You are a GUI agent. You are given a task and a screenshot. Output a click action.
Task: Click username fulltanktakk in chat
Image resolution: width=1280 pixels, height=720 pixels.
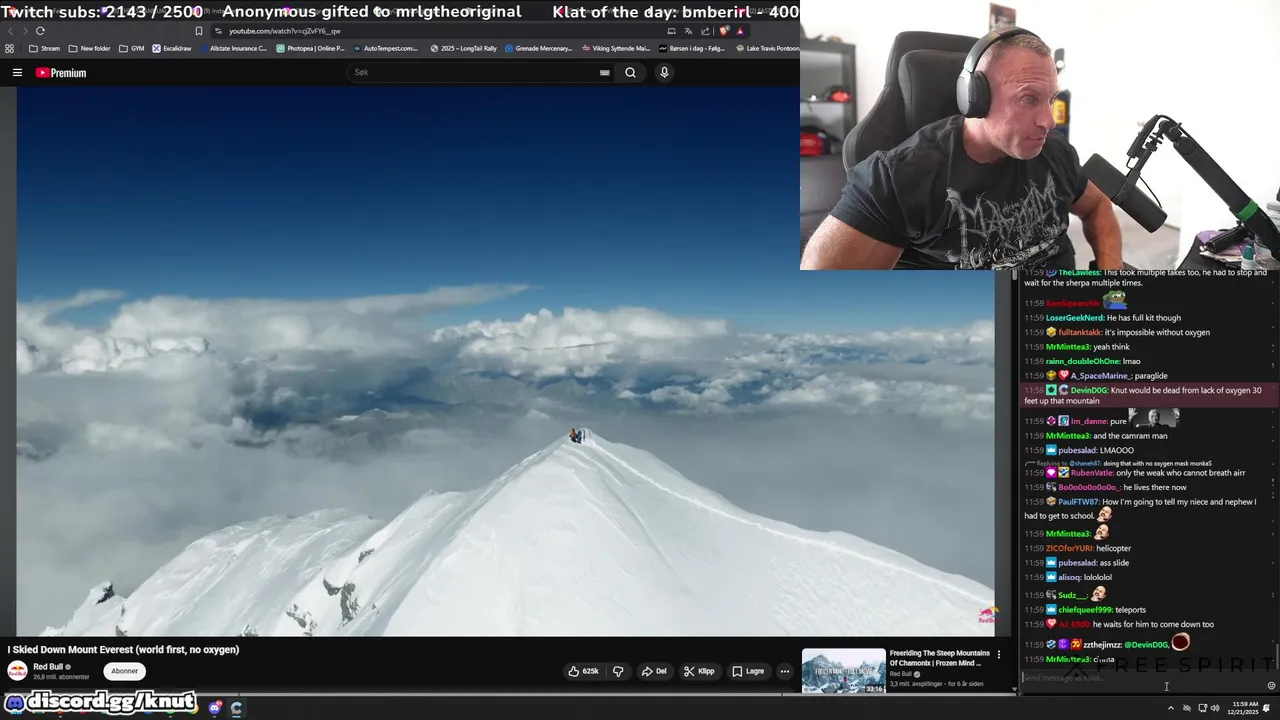1079,332
